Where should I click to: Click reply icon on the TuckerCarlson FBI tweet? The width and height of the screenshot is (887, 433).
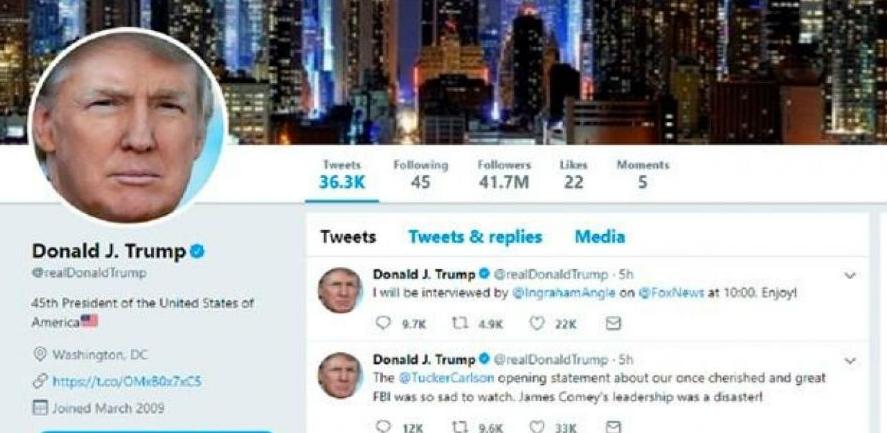pyautogui.click(x=383, y=426)
